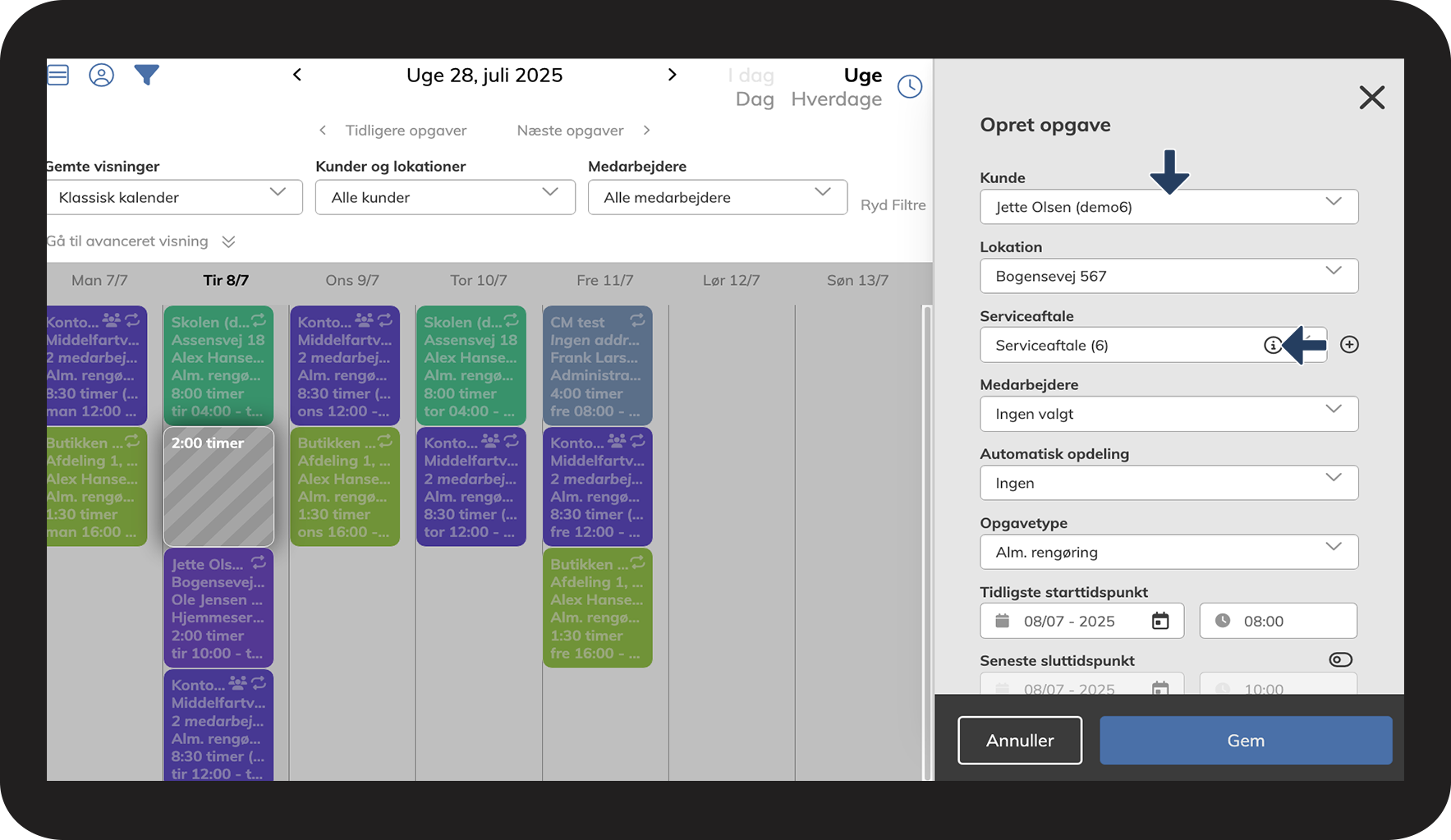The width and height of the screenshot is (1451, 840).
Task: Open Alle kunder dropdown
Action: [x=445, y=197]
